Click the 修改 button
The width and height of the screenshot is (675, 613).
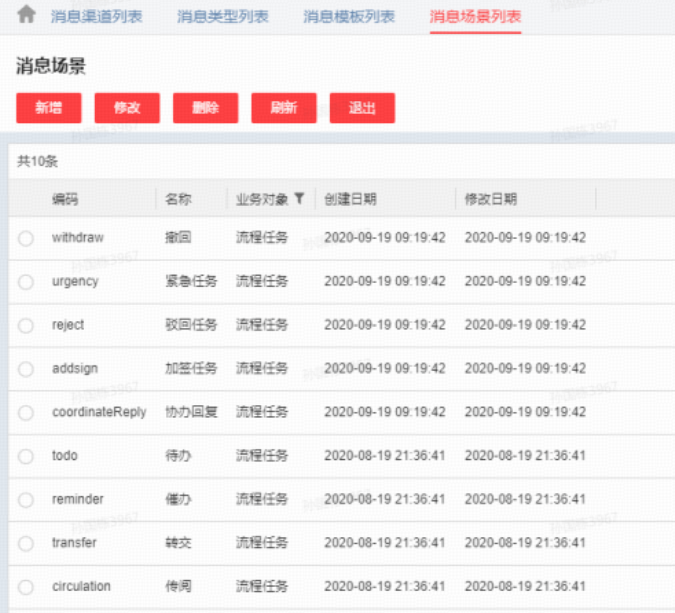point(127,108)
